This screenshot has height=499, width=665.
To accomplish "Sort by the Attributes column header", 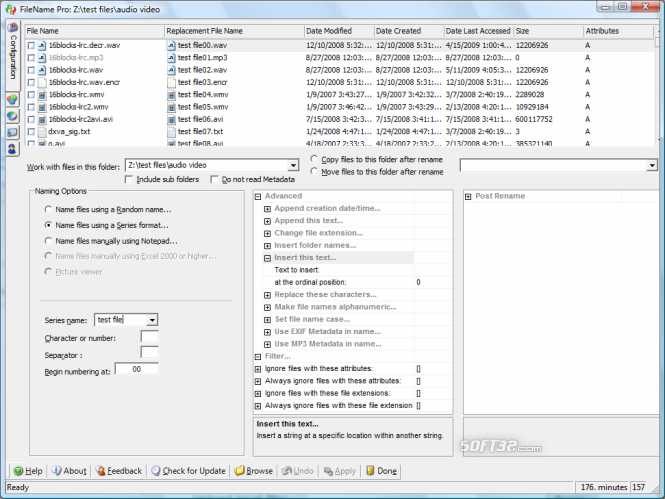I will tap(618, 31).
